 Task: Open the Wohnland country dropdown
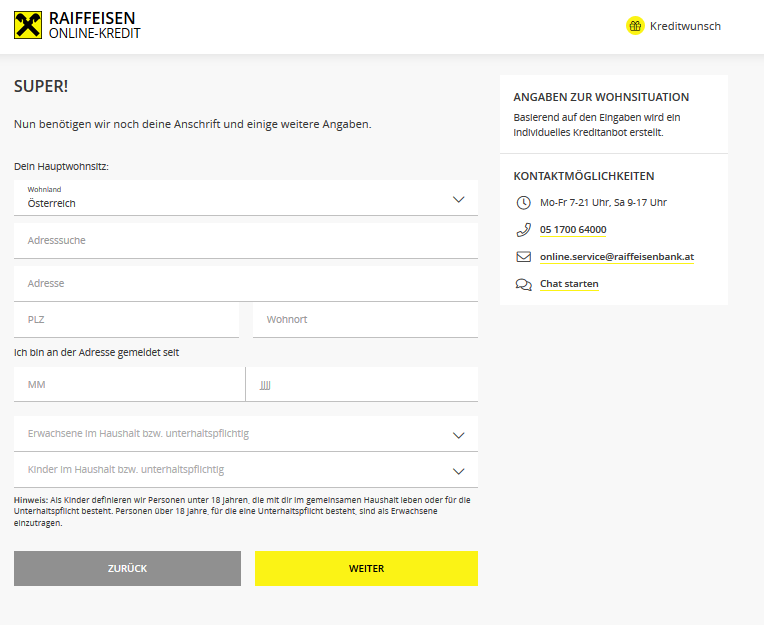[246, 198]
